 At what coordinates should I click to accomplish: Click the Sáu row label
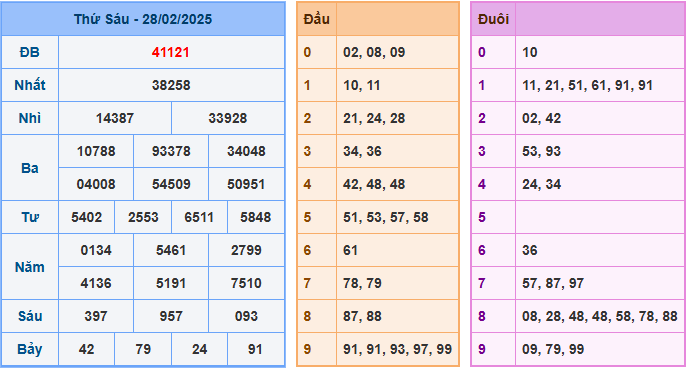coord(30,316)
